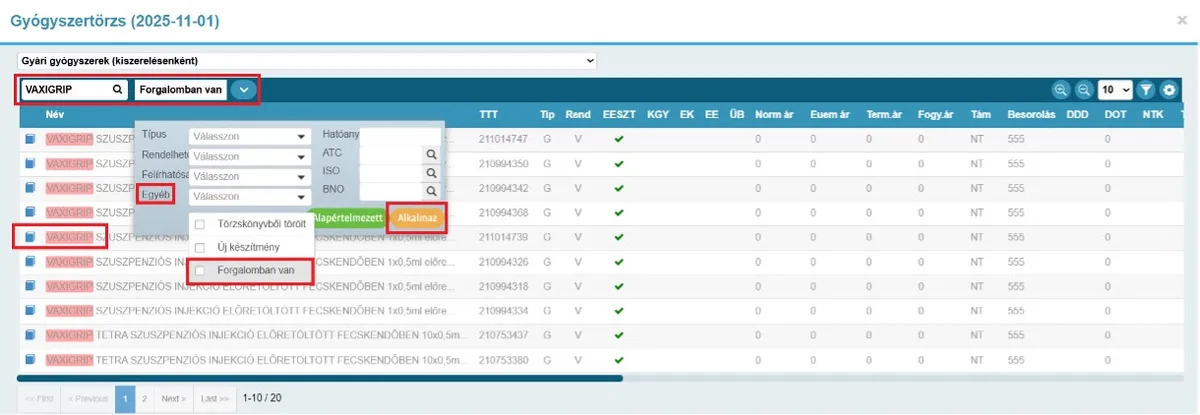1200x415 pixels.
Task: Click TTT value 210753437
Action: [x=502, y=335]
